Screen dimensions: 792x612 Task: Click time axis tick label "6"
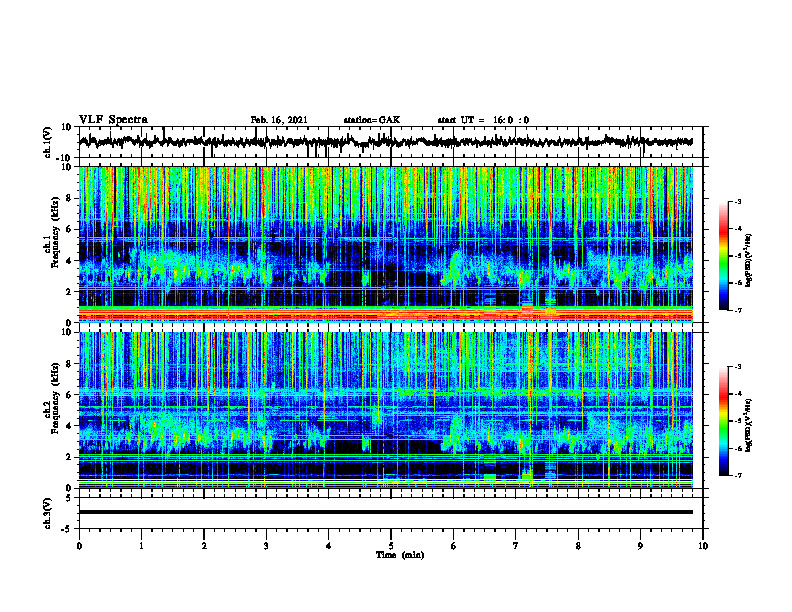(453, 546)
